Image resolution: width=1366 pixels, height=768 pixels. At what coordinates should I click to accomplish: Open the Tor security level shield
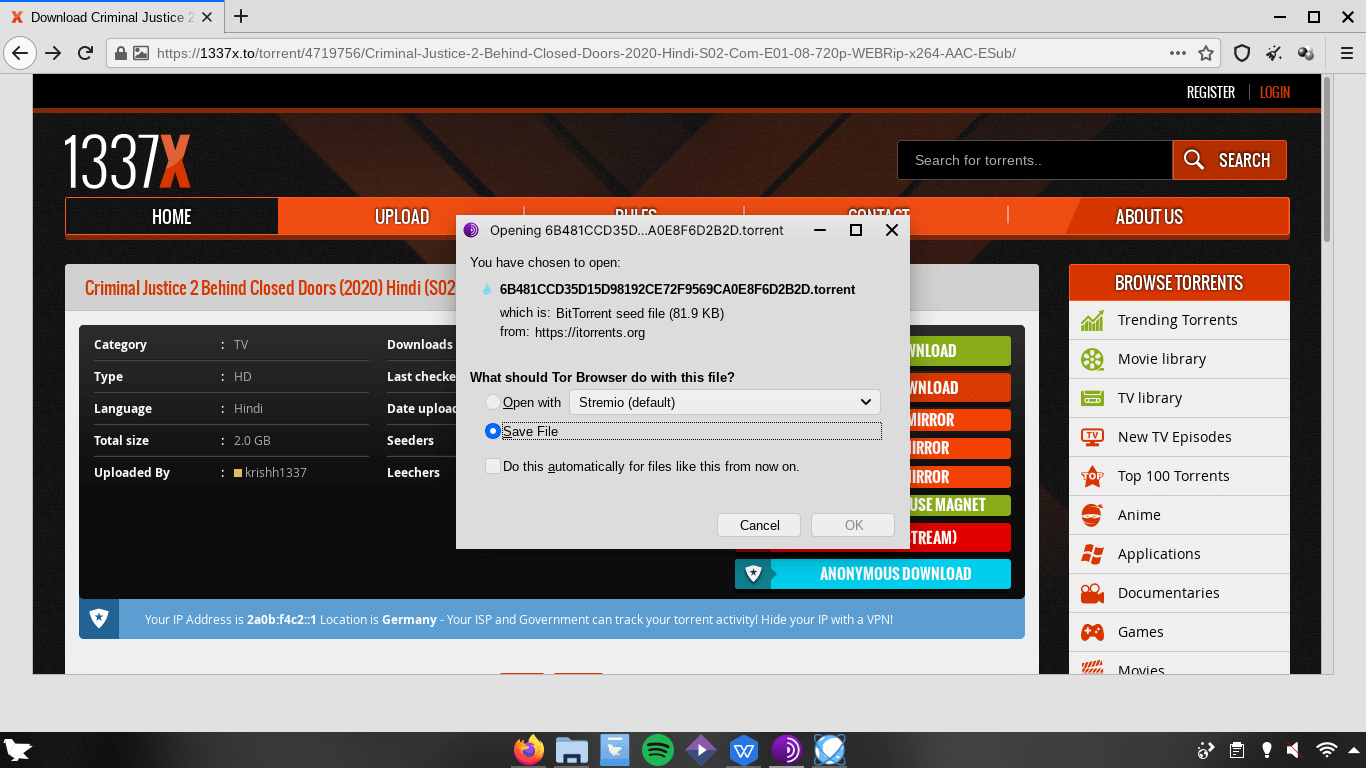1242,53
